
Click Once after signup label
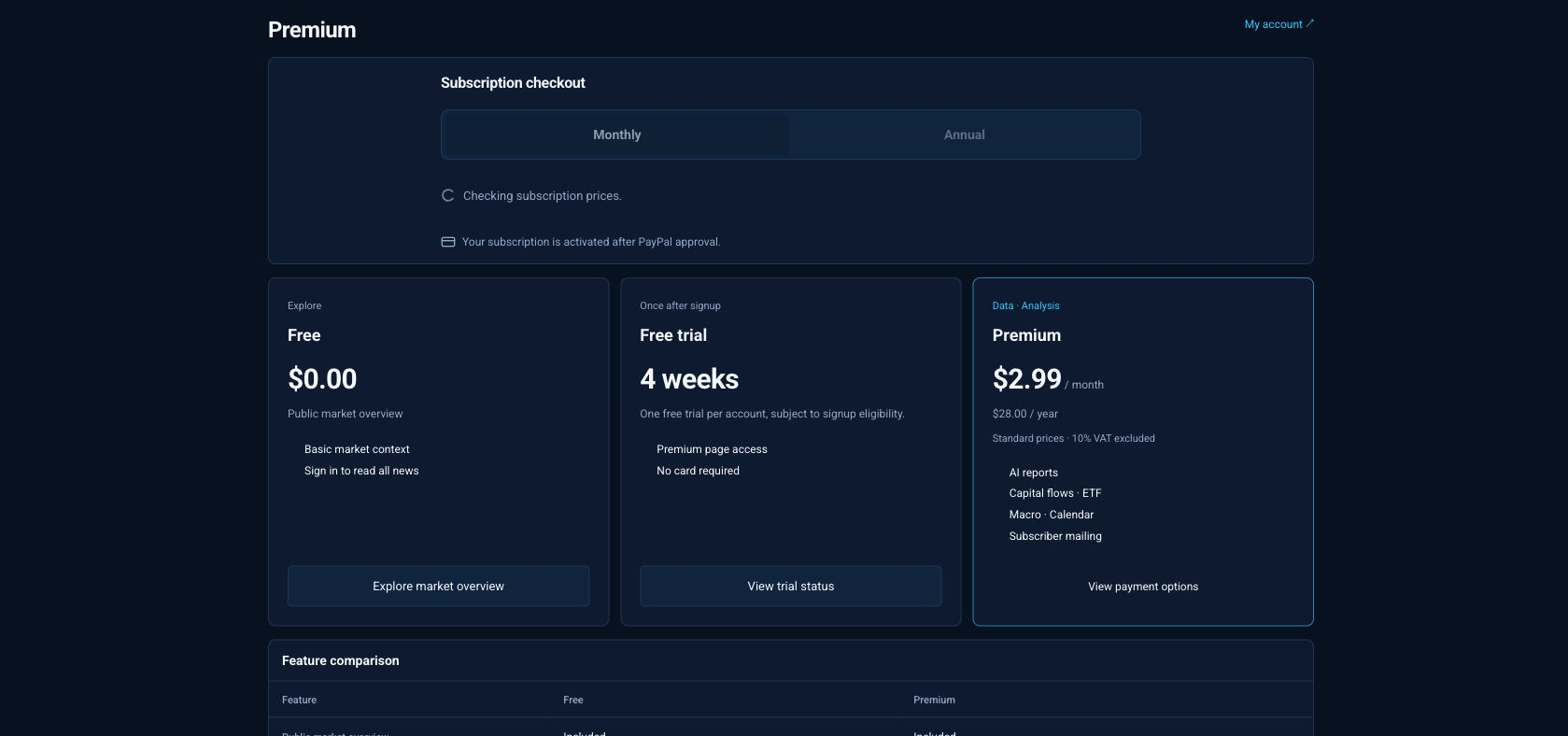coord(680,305)
